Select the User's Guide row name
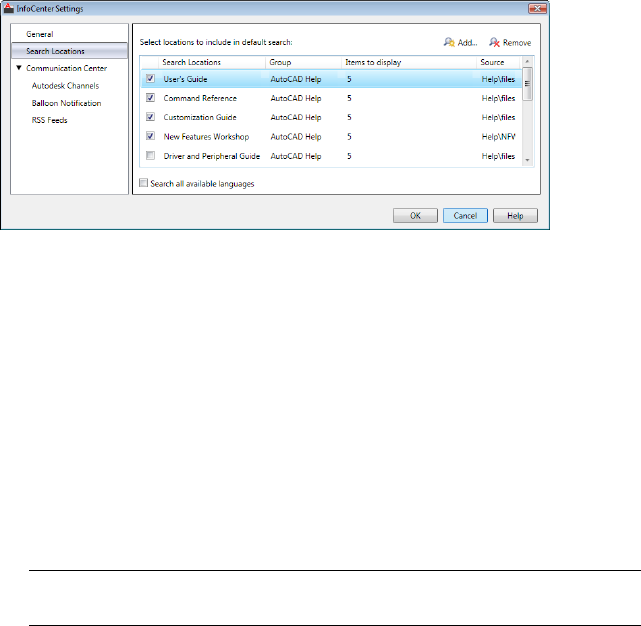 click(x=185, y=79)
